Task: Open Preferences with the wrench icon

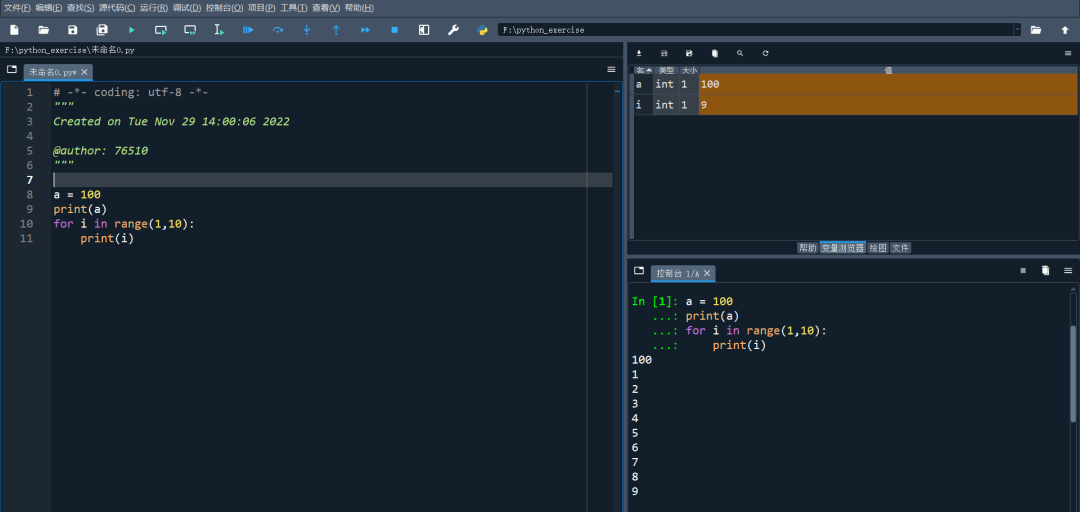Action: tap(453, 30)
